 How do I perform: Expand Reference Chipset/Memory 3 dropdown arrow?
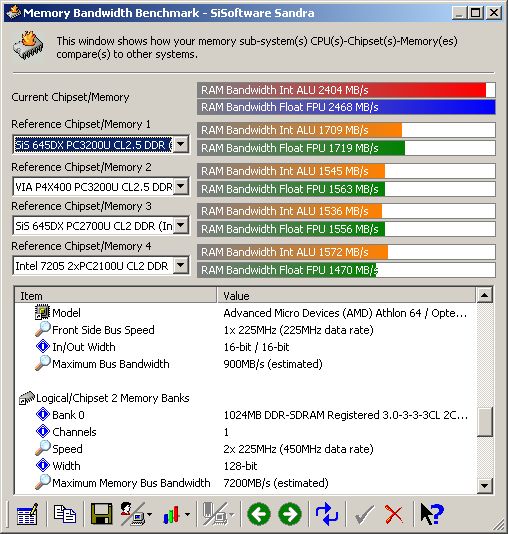(181, 225)
